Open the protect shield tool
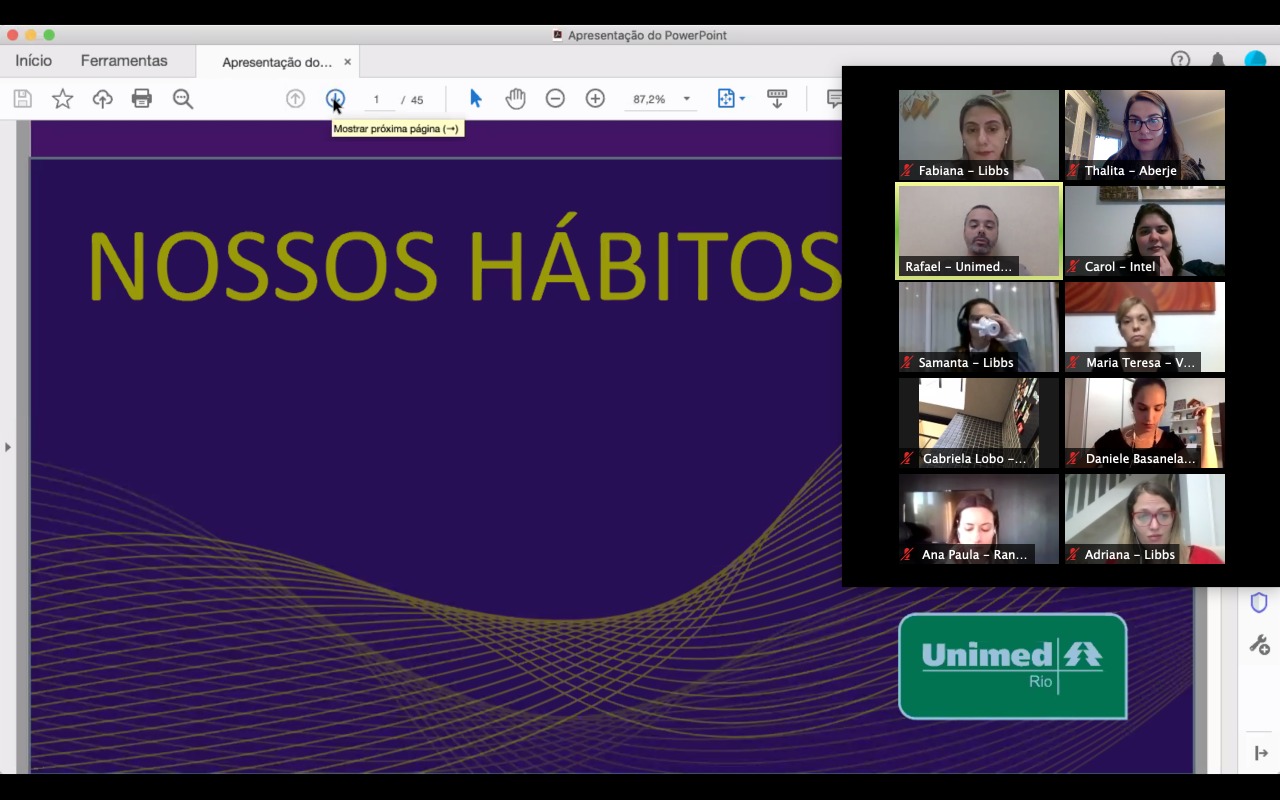The image size is (1280, 800). [x=1259, y=602]
